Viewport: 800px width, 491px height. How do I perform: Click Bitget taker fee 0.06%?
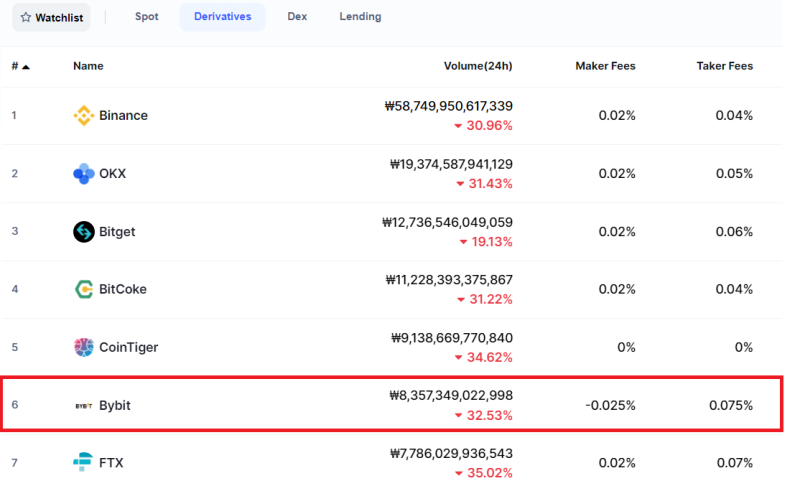pos(734,232)
